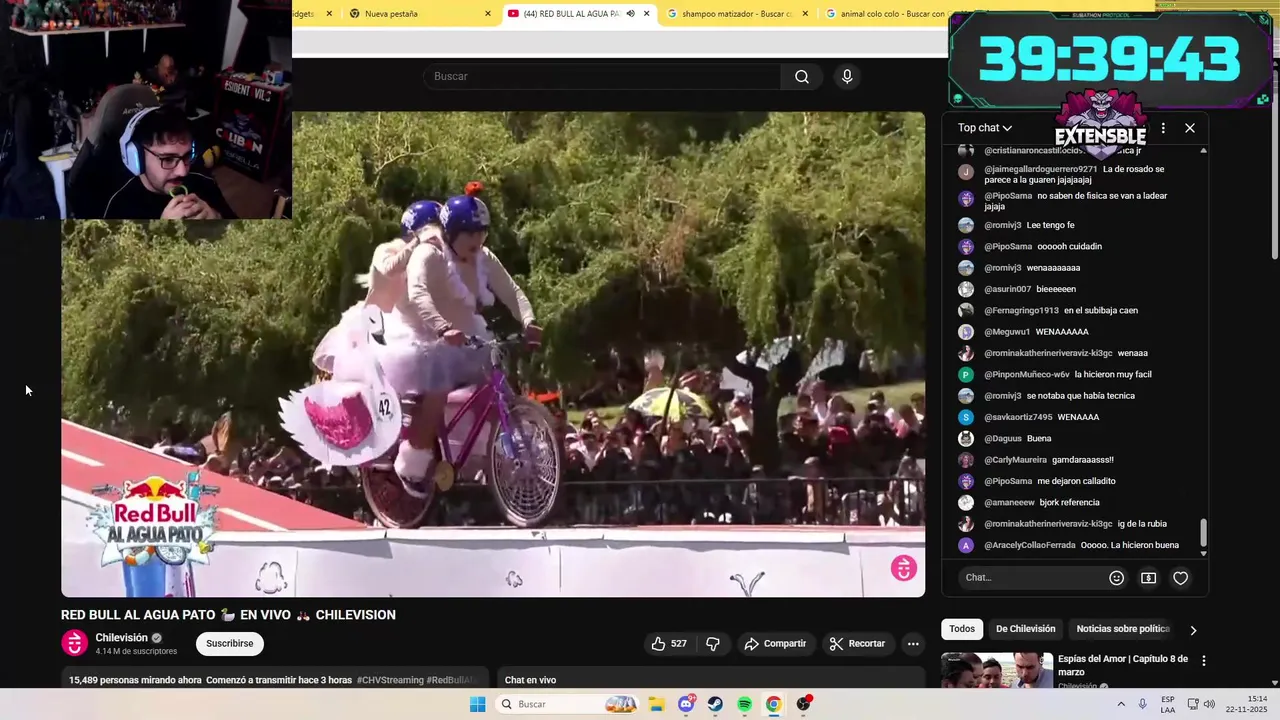Click the Suscribirse button
The image size is (1280, 720).
click(x=230, y=644)
